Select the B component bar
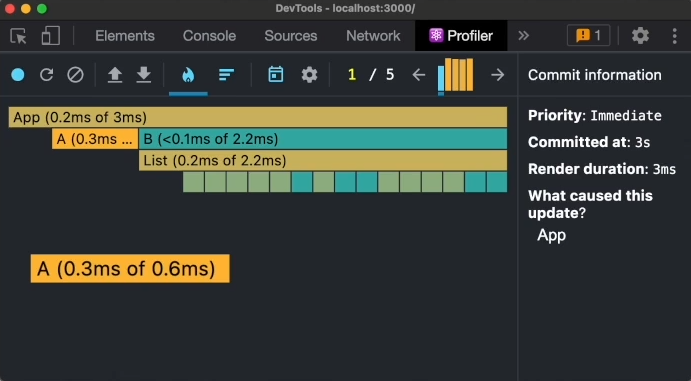Image resolution: width=691 pixels, height=381 pixels. click(323, 139)
